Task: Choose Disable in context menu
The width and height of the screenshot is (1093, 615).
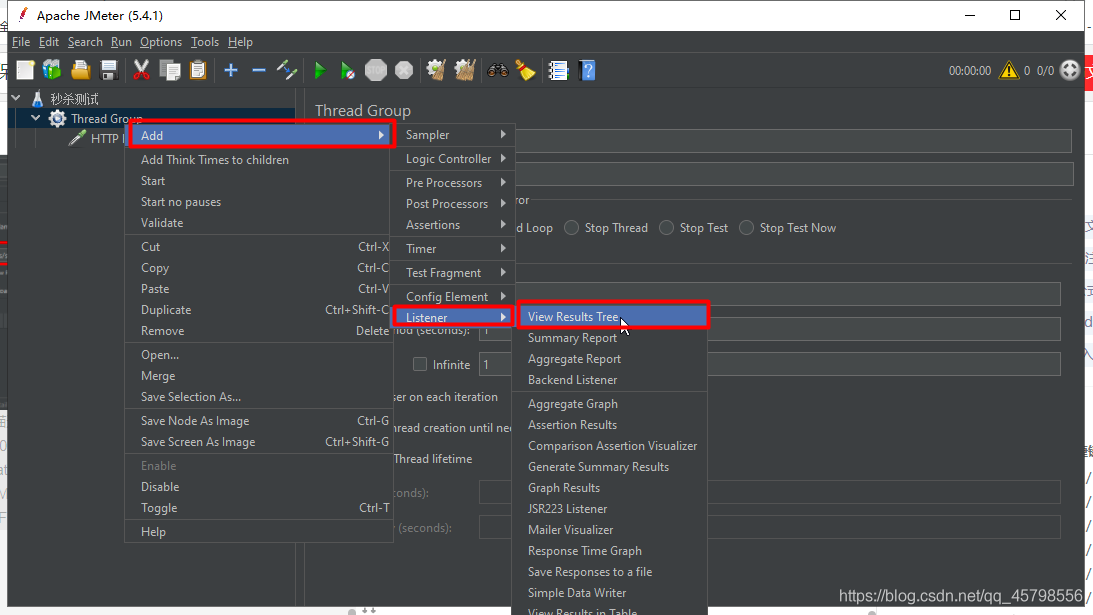Action: [x=258, y=487]
